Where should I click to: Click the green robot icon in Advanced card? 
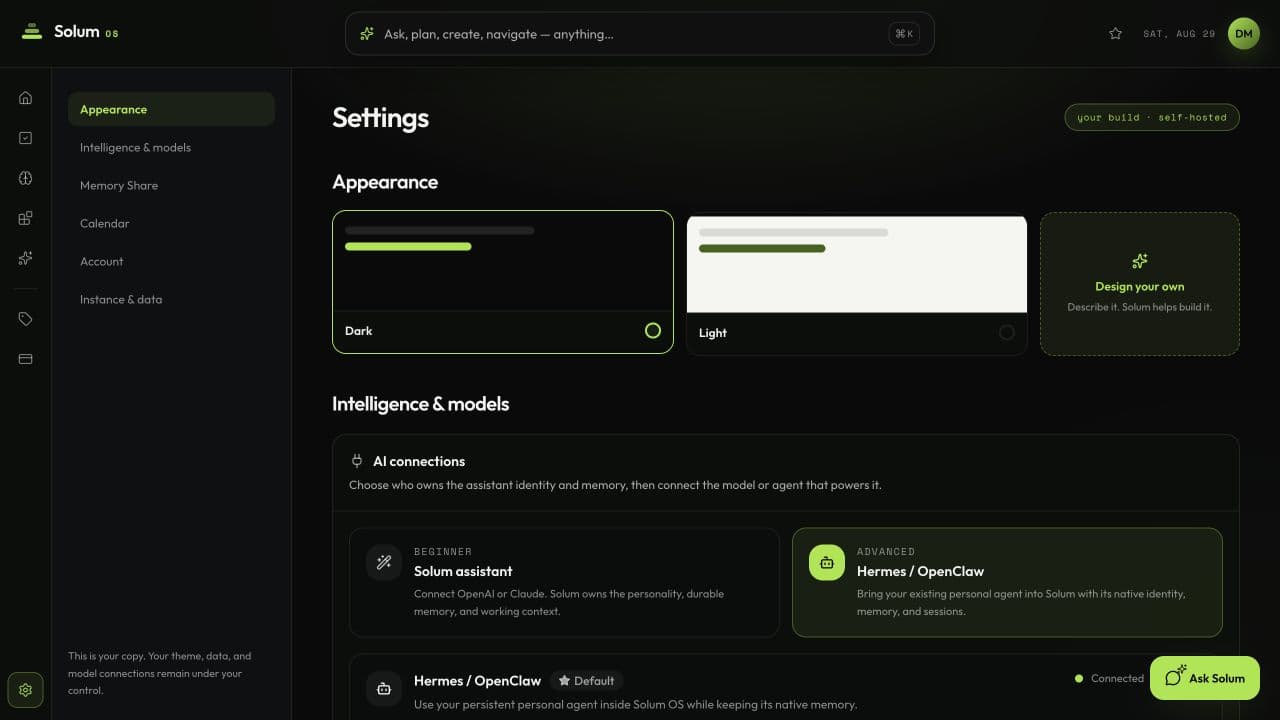(827, 562)
